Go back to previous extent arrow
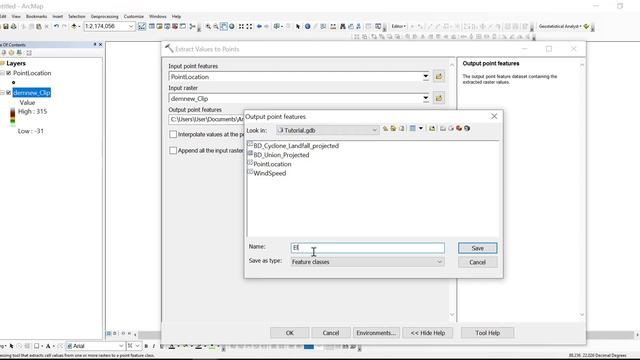 [x=259, y=27]
